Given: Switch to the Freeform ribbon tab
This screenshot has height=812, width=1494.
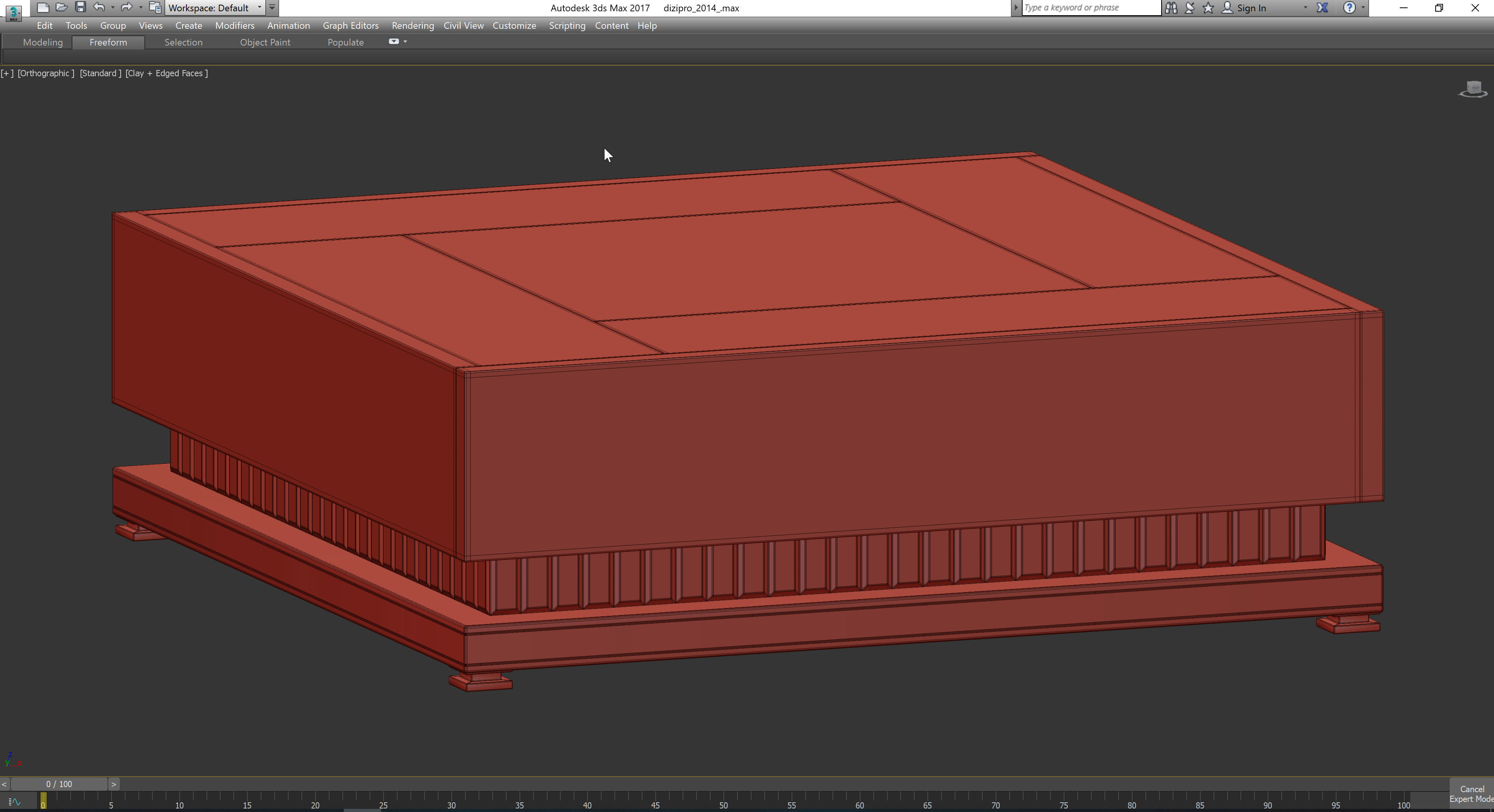Looking at the screenshot, I should pos(108,42).
